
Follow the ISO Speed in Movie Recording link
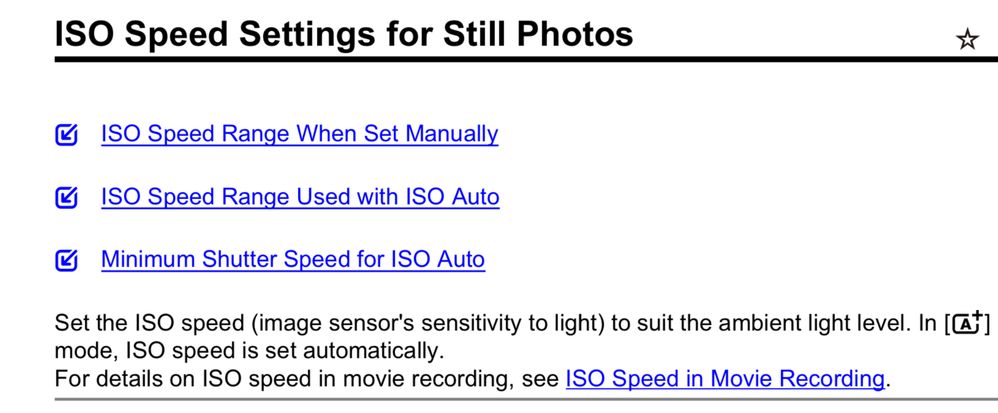725,379
